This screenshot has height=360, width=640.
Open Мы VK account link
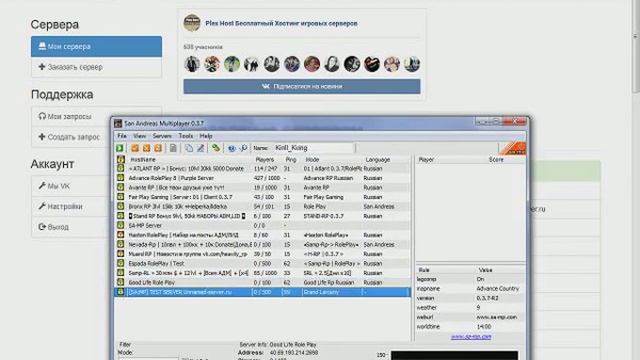pos(59,186)
